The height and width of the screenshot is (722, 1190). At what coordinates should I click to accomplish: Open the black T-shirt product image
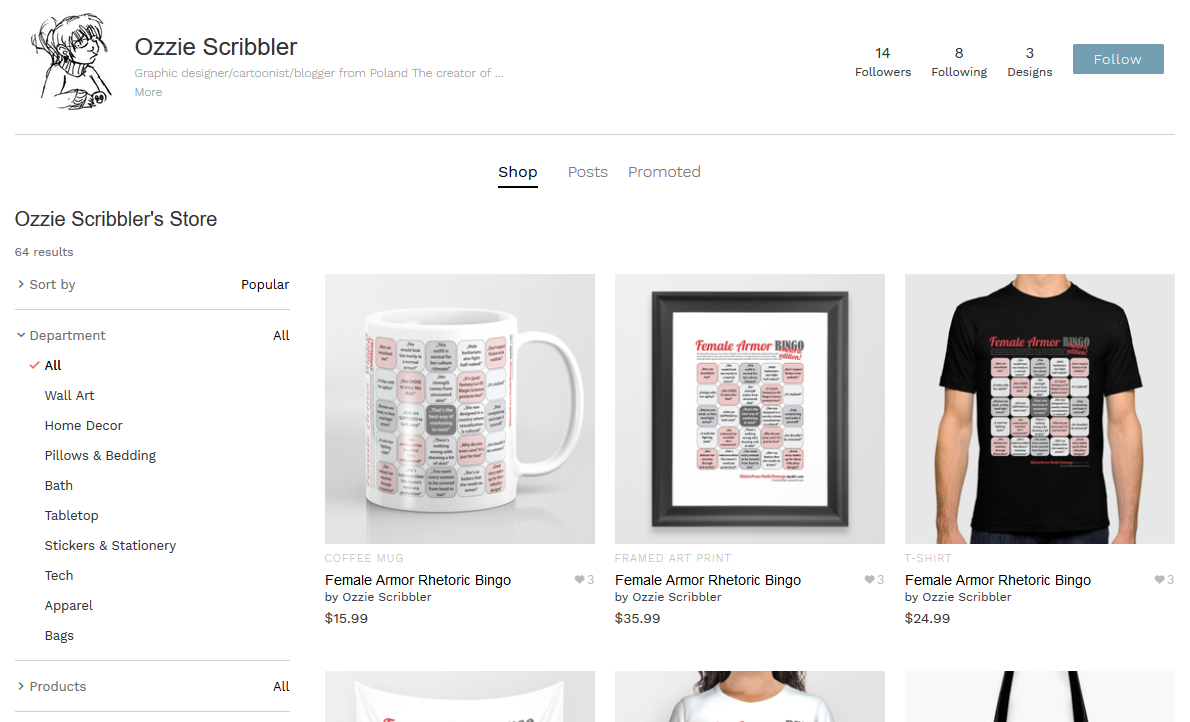[x=1040, y=409]
